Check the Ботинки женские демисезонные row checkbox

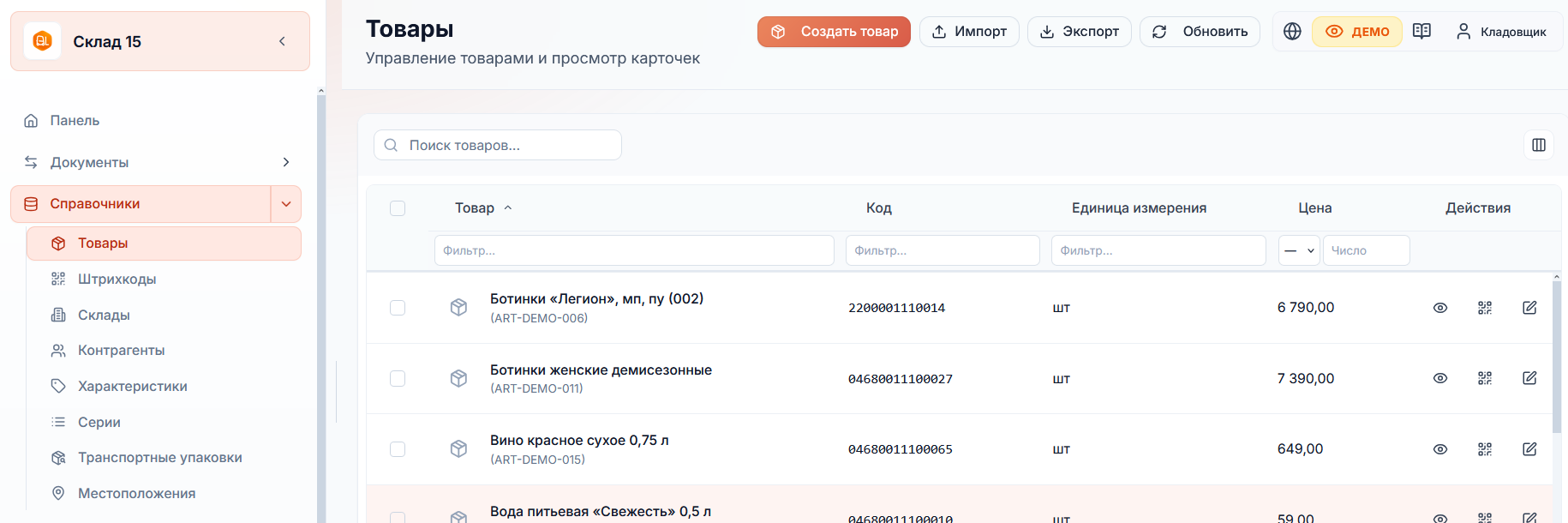pos(398,378)
